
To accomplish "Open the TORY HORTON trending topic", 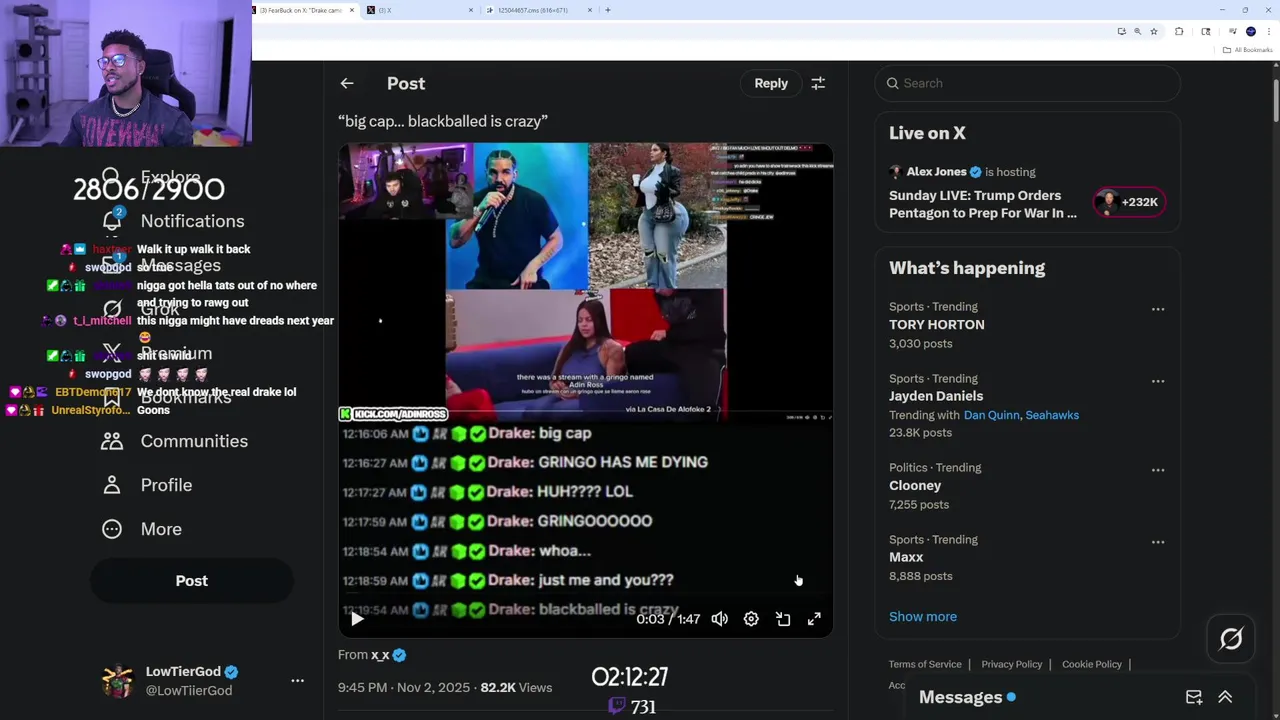I will (x=936, y=325).
